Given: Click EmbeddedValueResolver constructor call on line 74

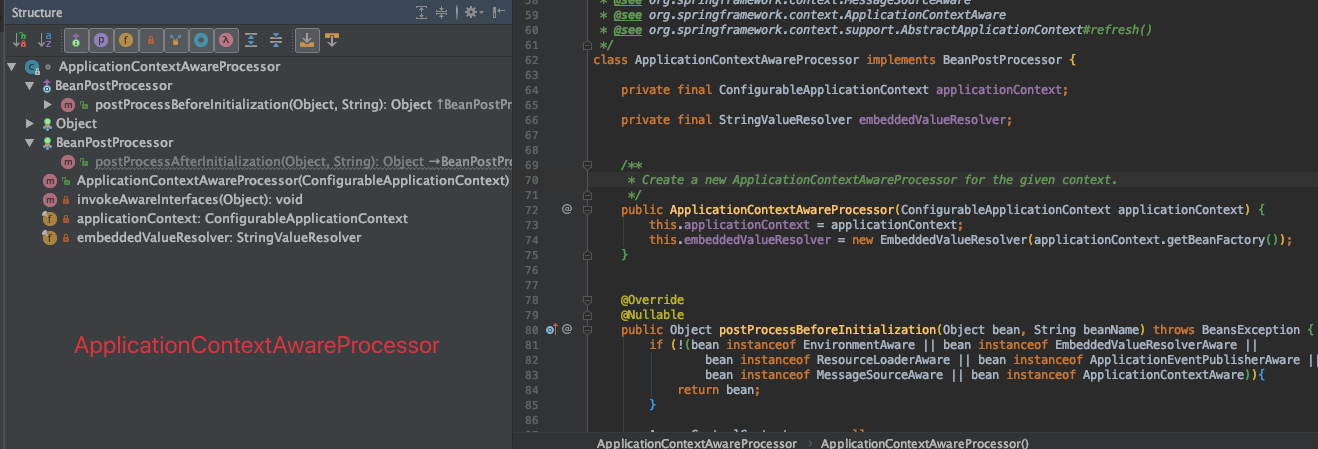Looking at the screenshot, I should pyautogui.click(x=952, y=240).
